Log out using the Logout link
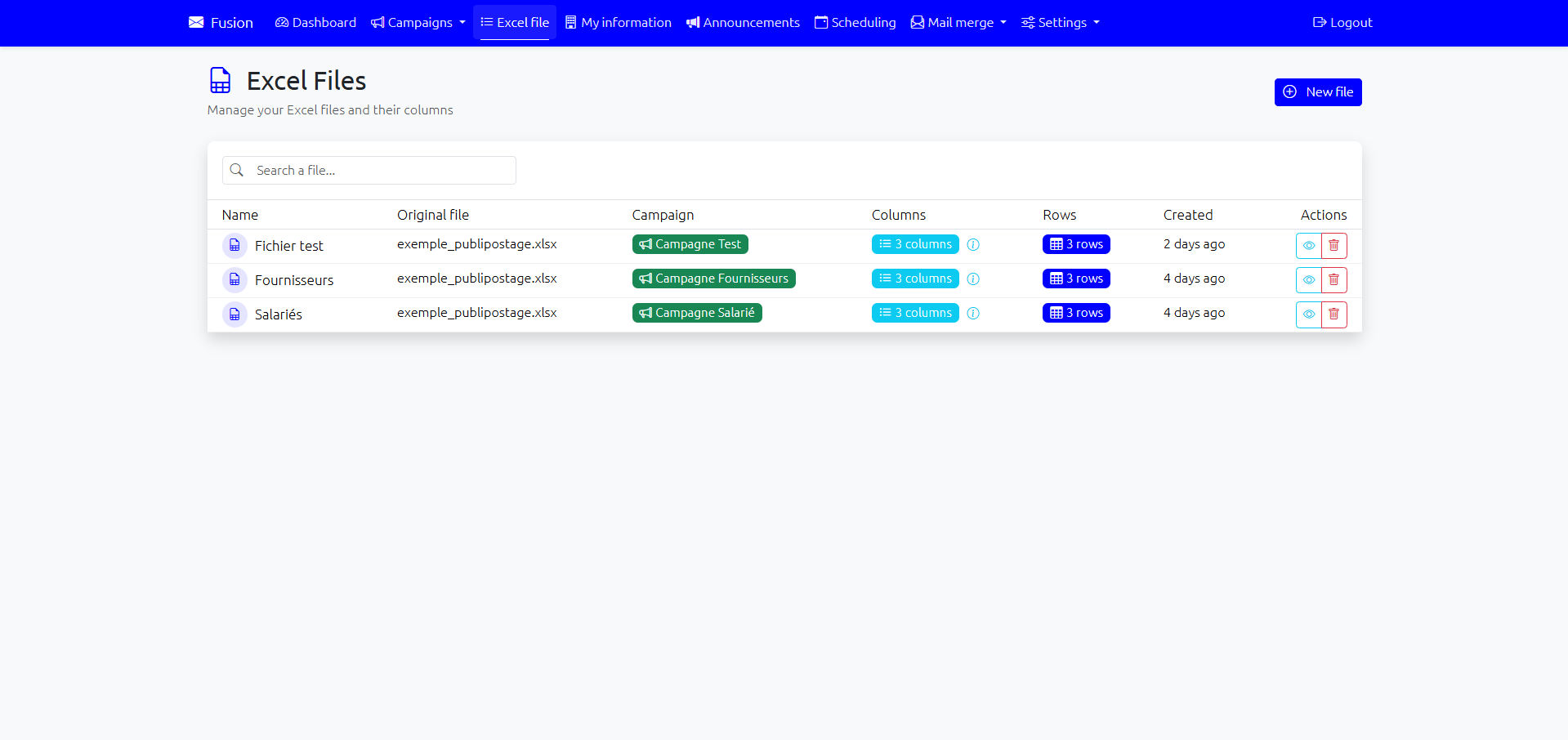 click(x=1342, y=23)
